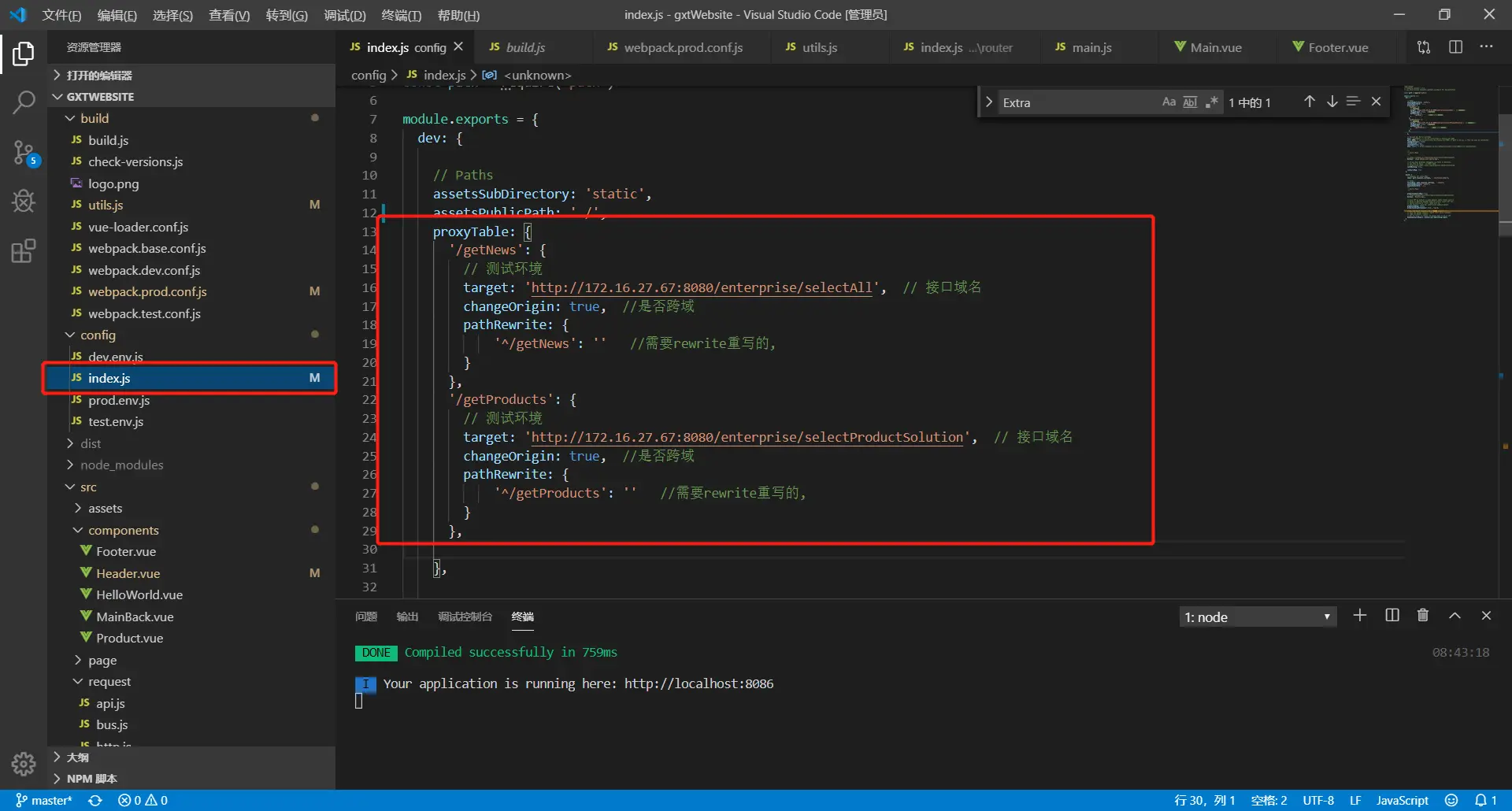Create a new terminal with plus icon

1359,616
